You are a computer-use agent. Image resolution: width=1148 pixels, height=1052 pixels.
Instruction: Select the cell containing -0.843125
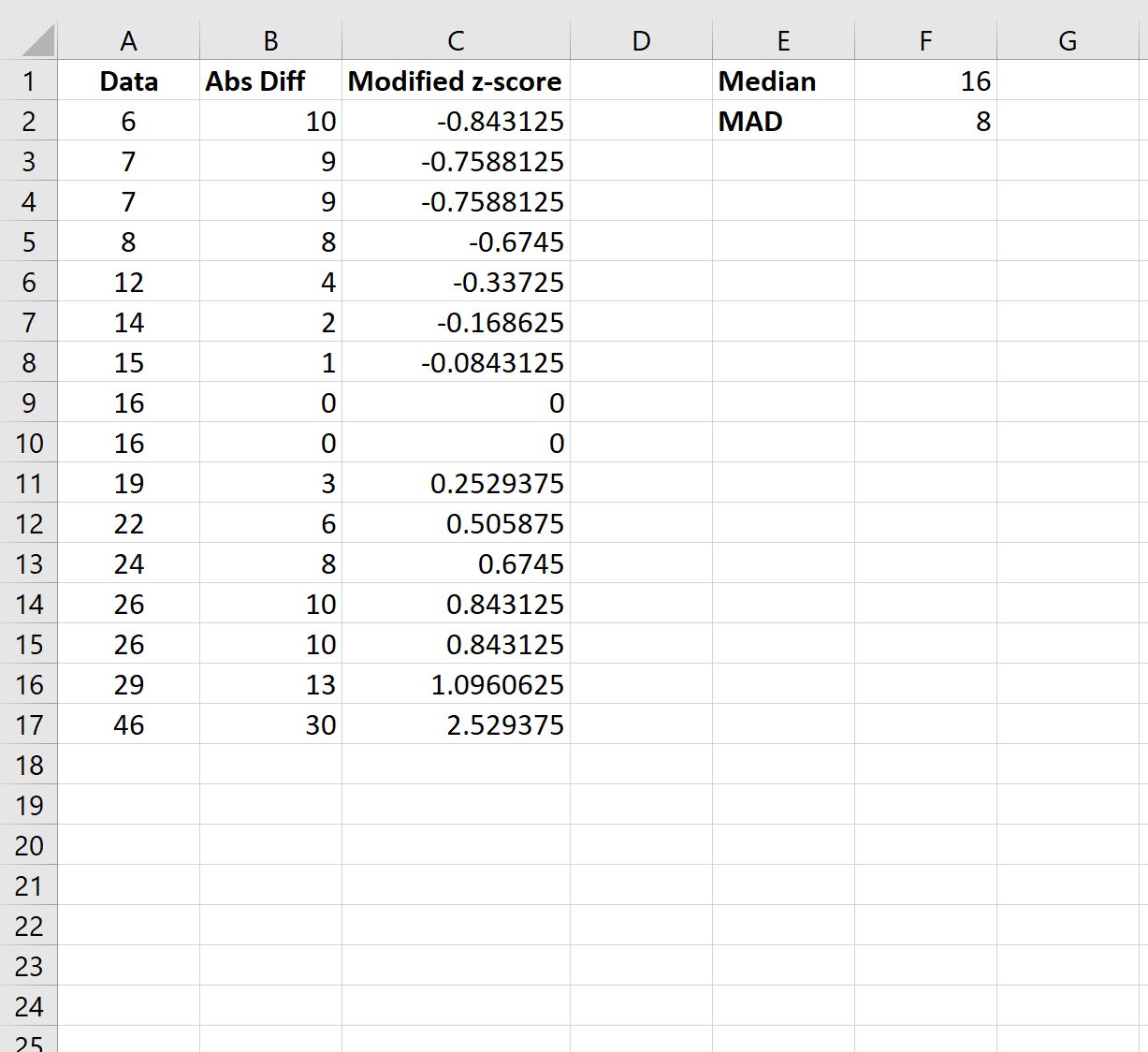[x=456, y=121]
